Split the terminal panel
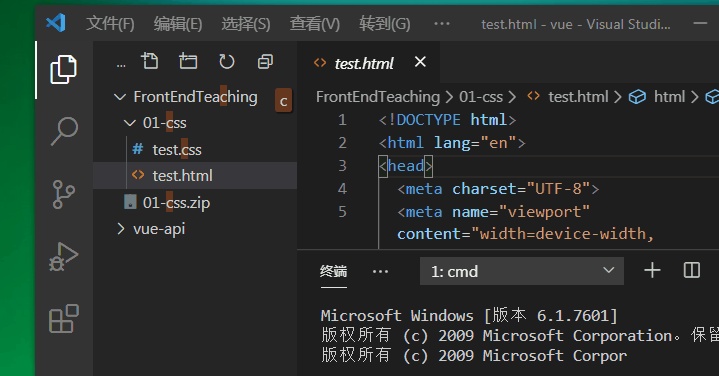Image resolution: width=719 pixels, height=376 pixels. click(x=691, y=271)
